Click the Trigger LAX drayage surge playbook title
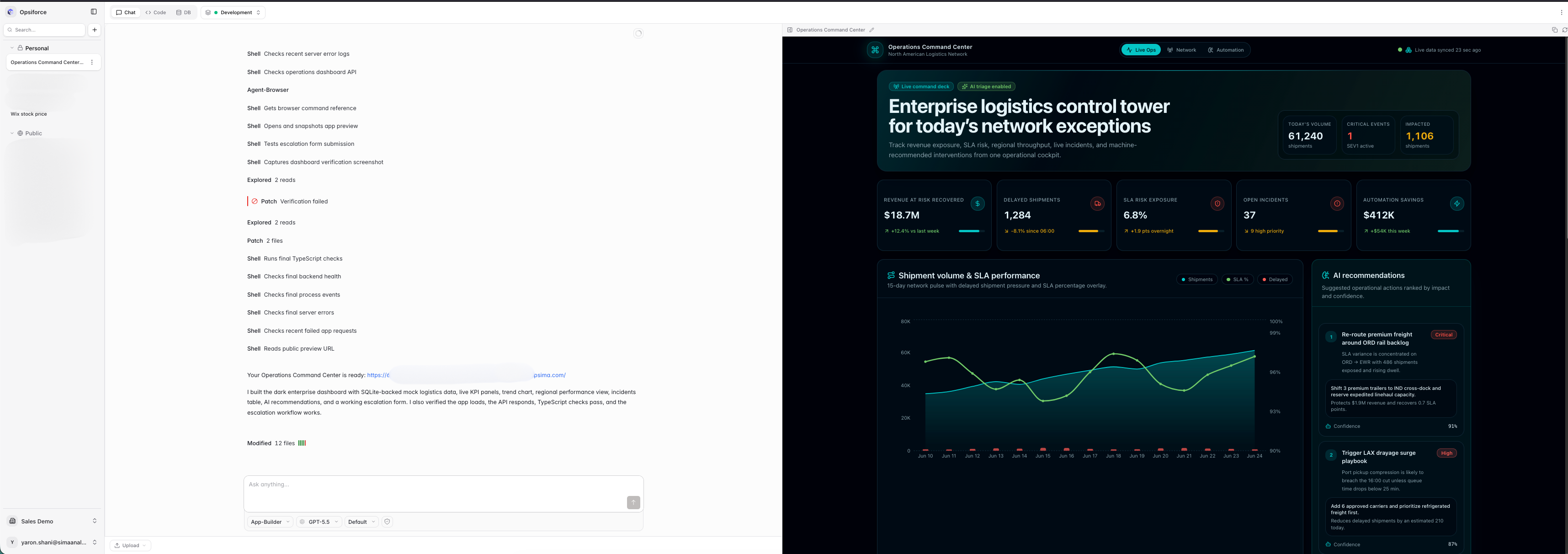Screen dimensions: 1568x554 (1379, 457)
